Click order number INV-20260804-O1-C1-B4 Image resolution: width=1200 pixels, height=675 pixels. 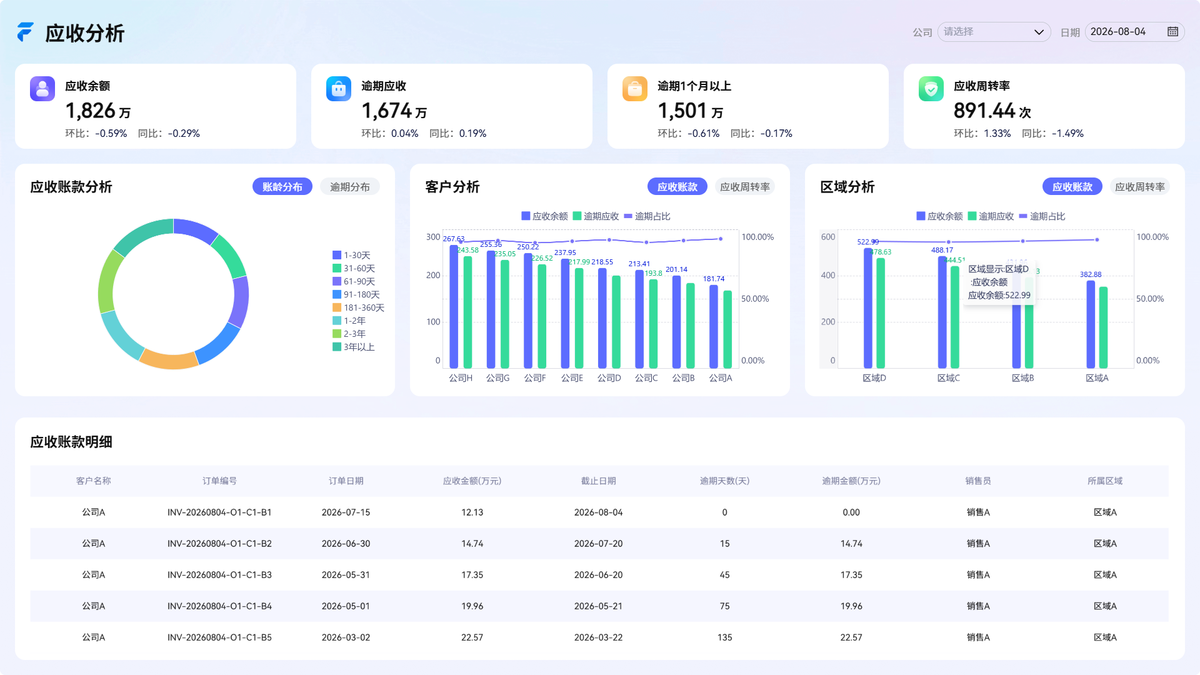point(219,606)
